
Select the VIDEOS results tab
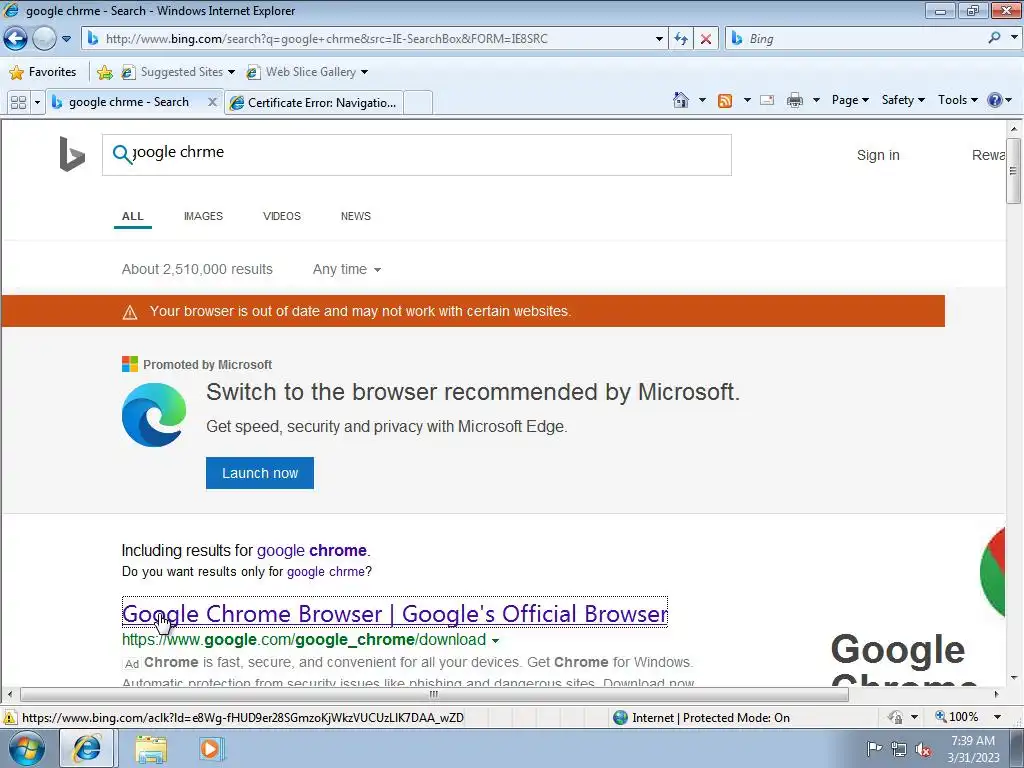pos(281,216)
